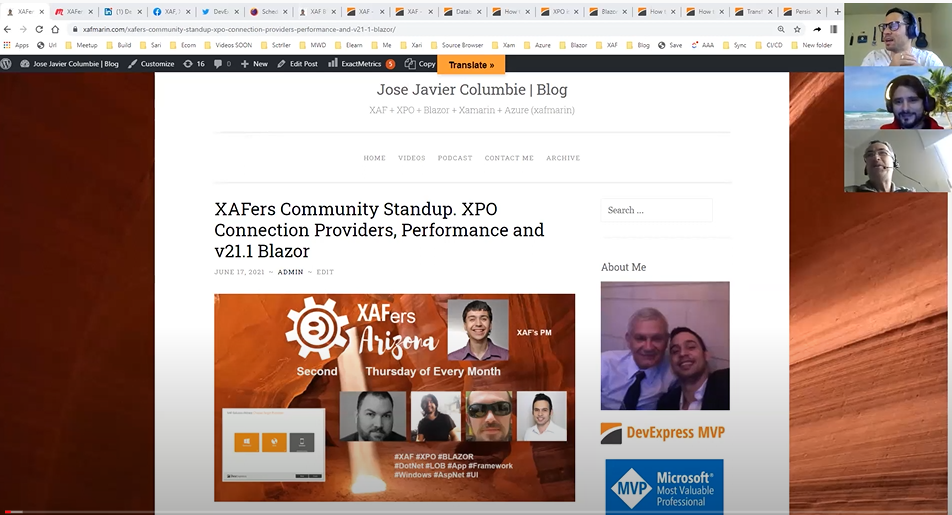The width and height of the screenshot is (952, 515).
Task: Reload the page with the refresh icon
Action: (x=39, y=29)
